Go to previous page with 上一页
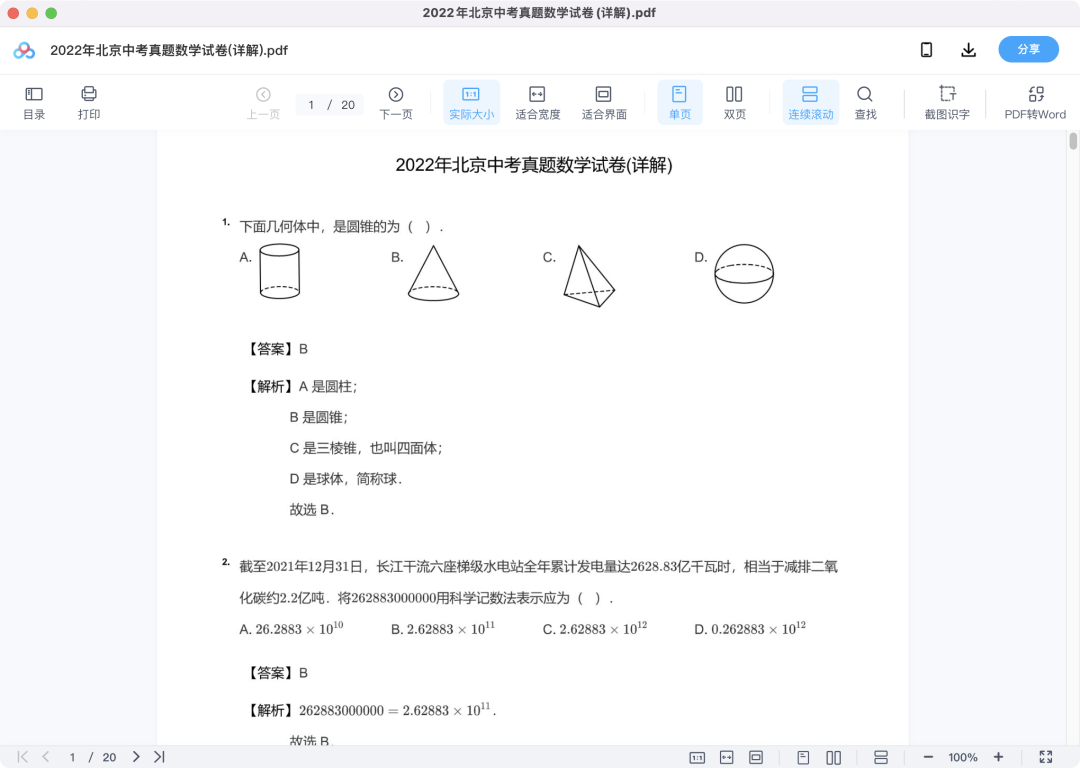This screenshot has width=1080, height=768. (x=263, y=103)
